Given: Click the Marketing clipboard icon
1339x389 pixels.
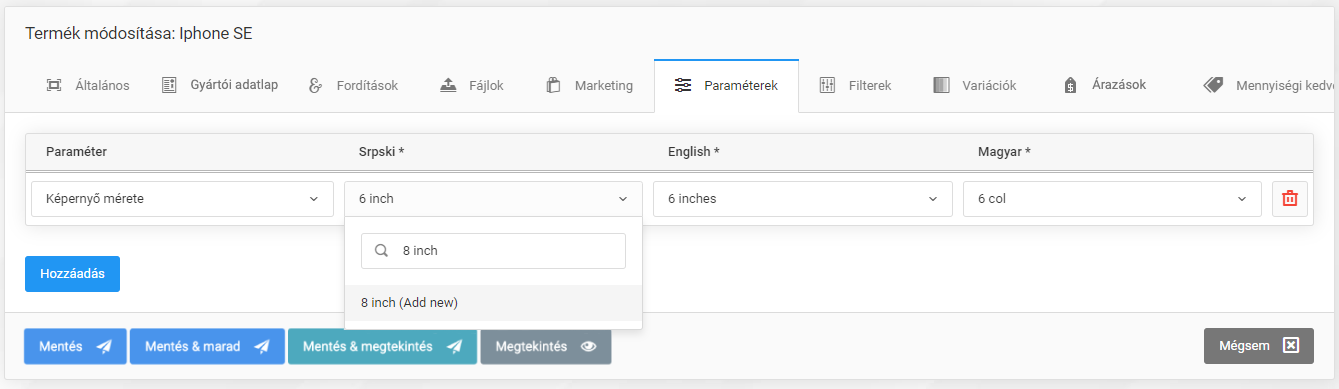Looking at the screenshot, I should point(553,85).
